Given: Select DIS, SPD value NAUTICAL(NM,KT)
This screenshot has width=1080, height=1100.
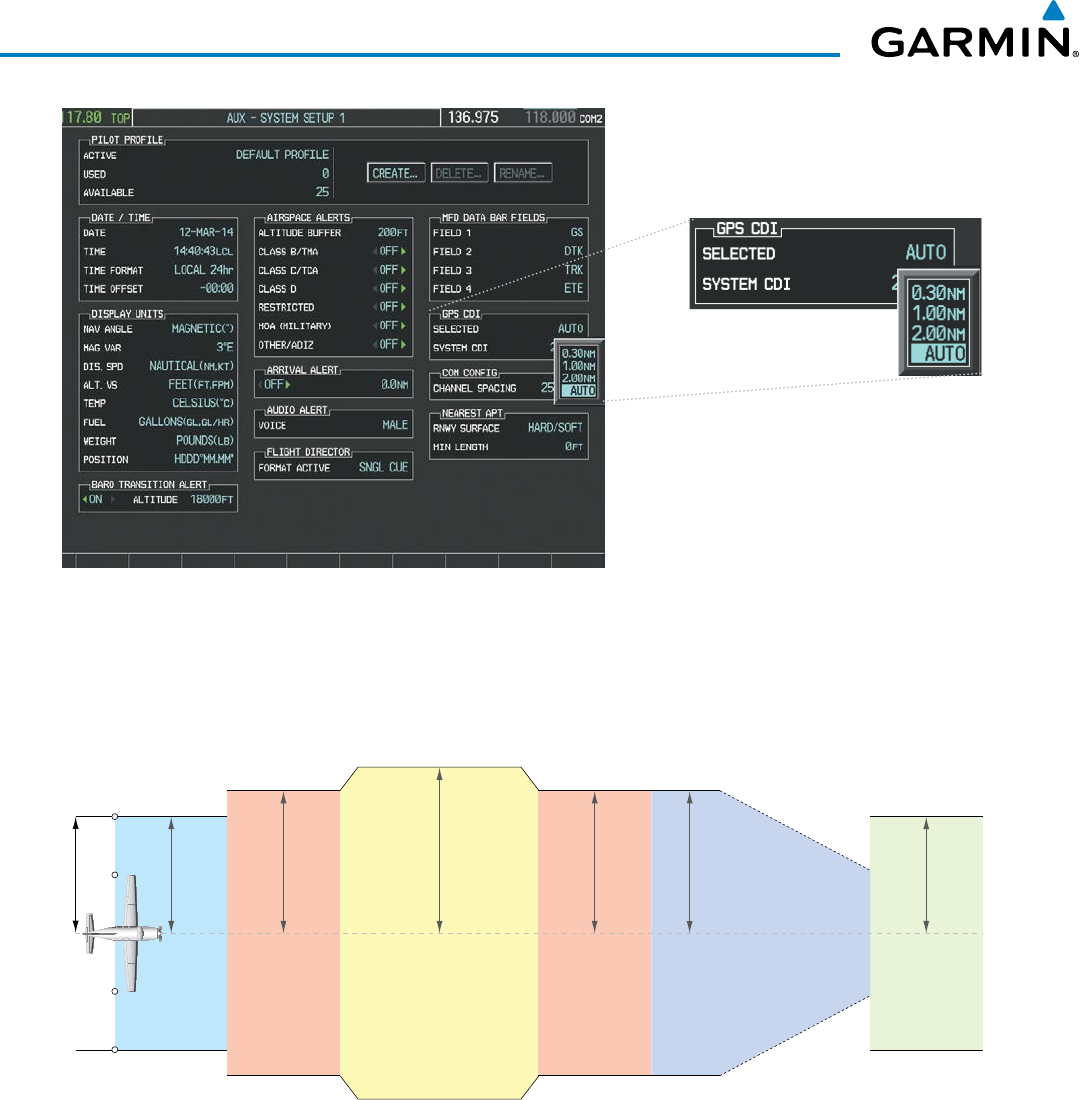Looking at the screenshot, I should pyautogui.click(x=192, y=366).
